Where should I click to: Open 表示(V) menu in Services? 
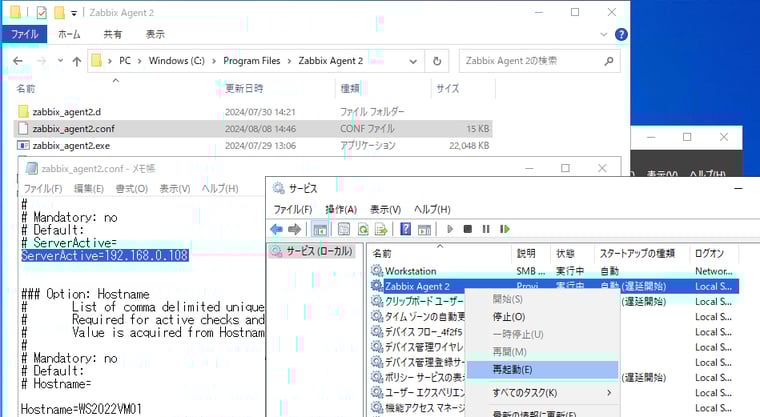385,209
